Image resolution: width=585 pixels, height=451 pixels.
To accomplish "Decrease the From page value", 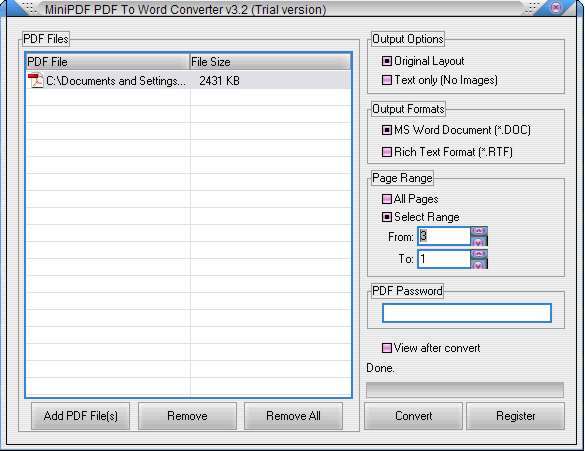I will tap(479, 241).
